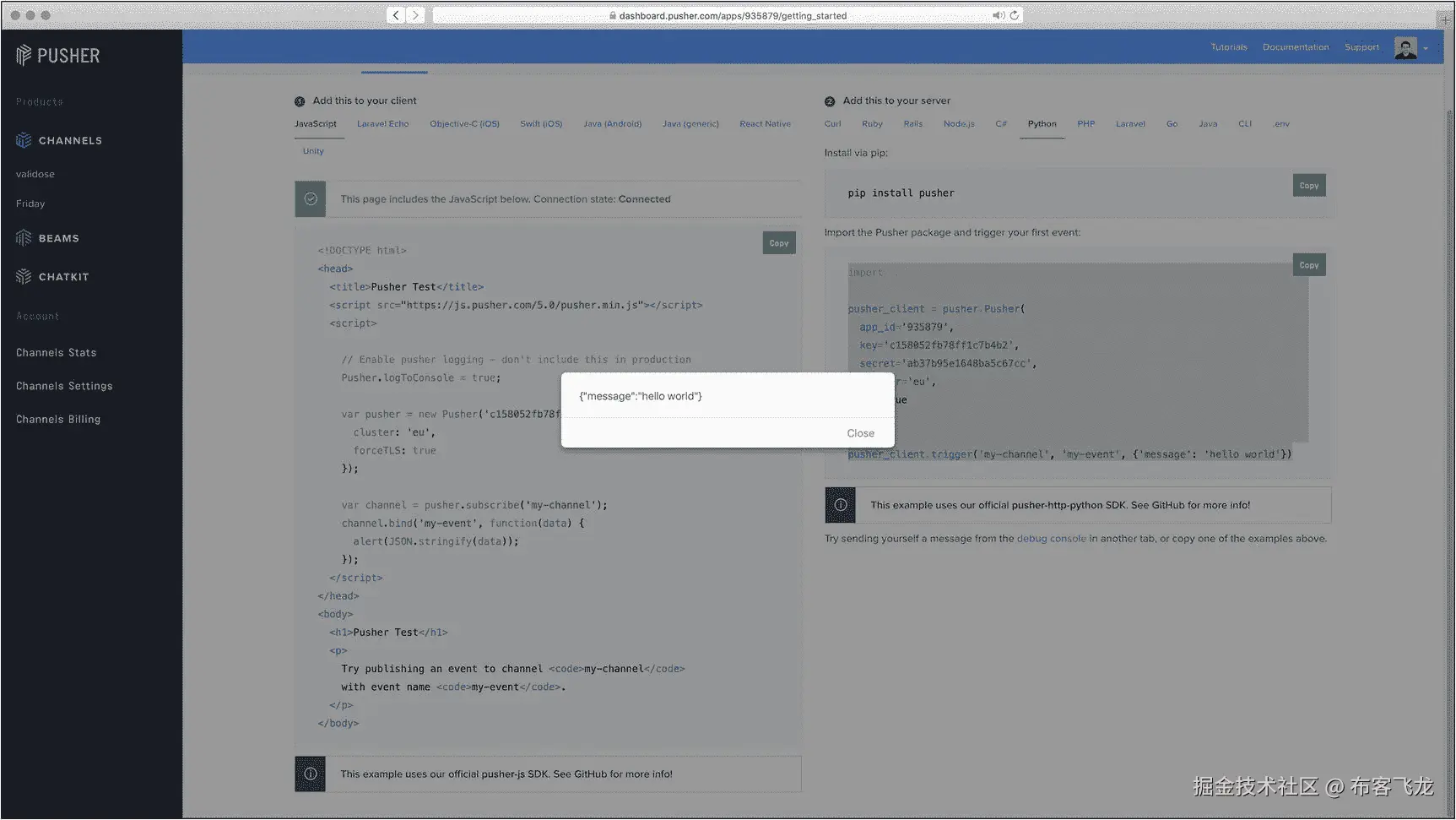Click info icon beside pusher-http-python note
This screenshot has width=1456, height=820.
(x=841, y=505)
